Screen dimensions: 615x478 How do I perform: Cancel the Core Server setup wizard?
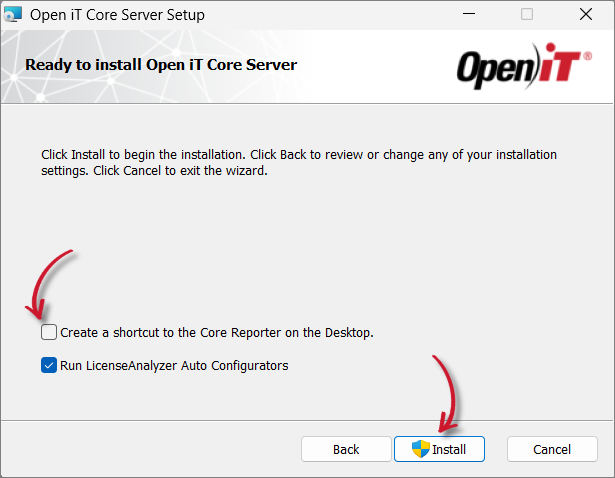coord(552,449)
